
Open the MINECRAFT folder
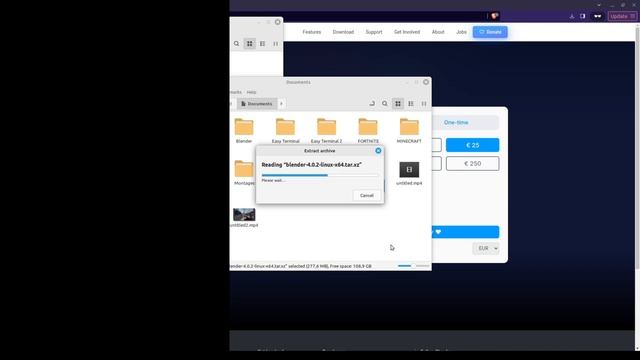[409, 131]
